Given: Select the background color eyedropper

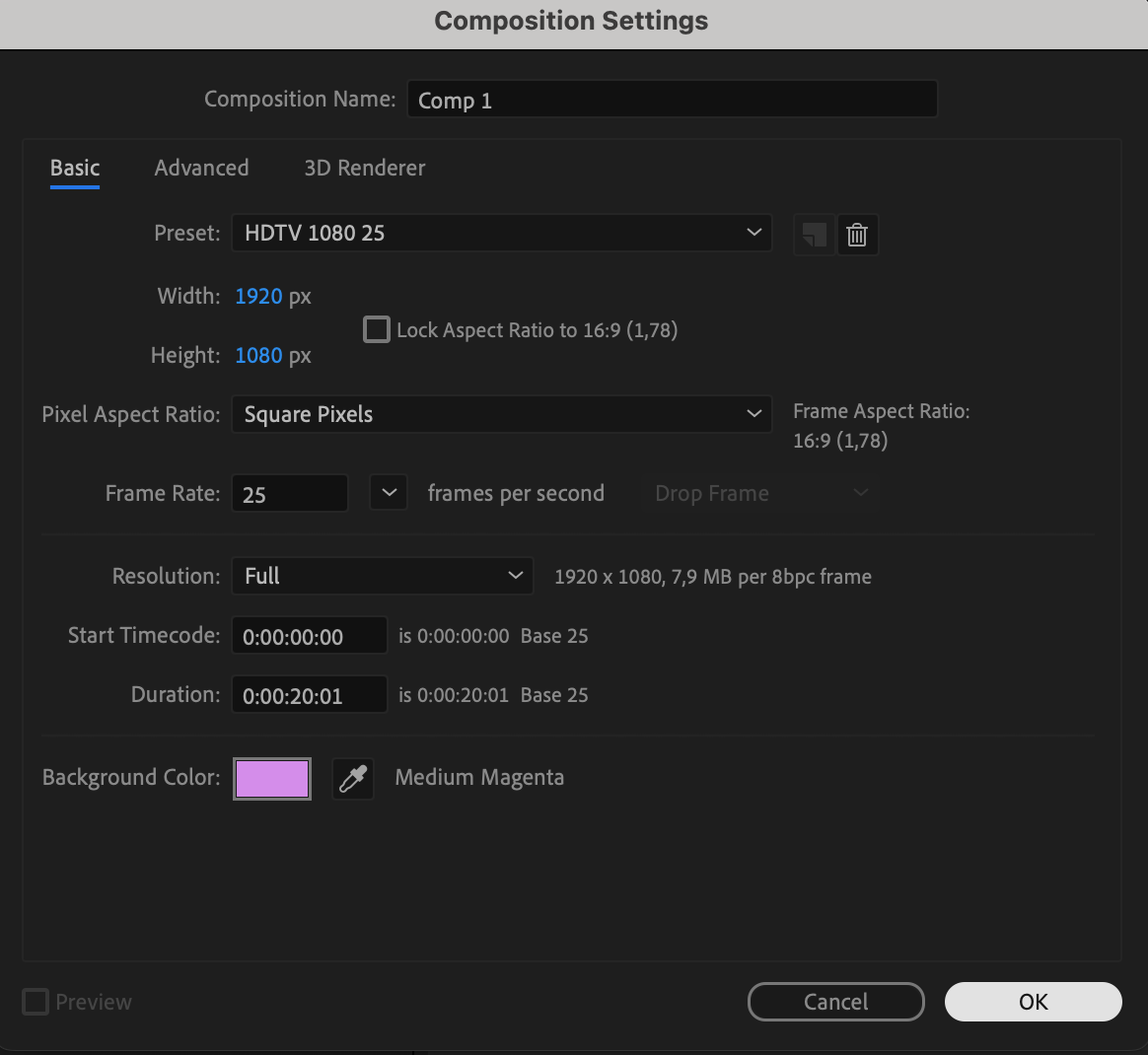Looking at the screenshot, I should (x=353, y=779).
